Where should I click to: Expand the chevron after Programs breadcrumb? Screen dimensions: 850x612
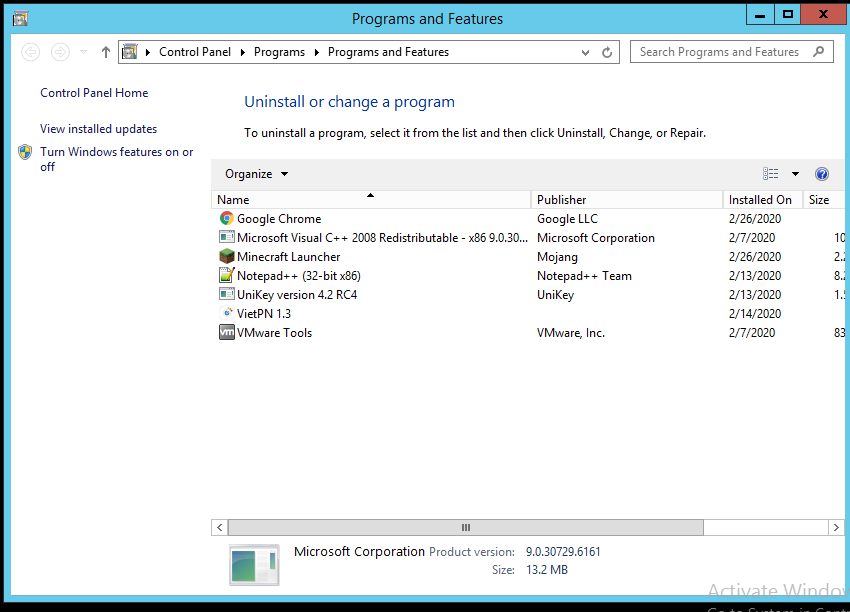(x=317, y=52)
